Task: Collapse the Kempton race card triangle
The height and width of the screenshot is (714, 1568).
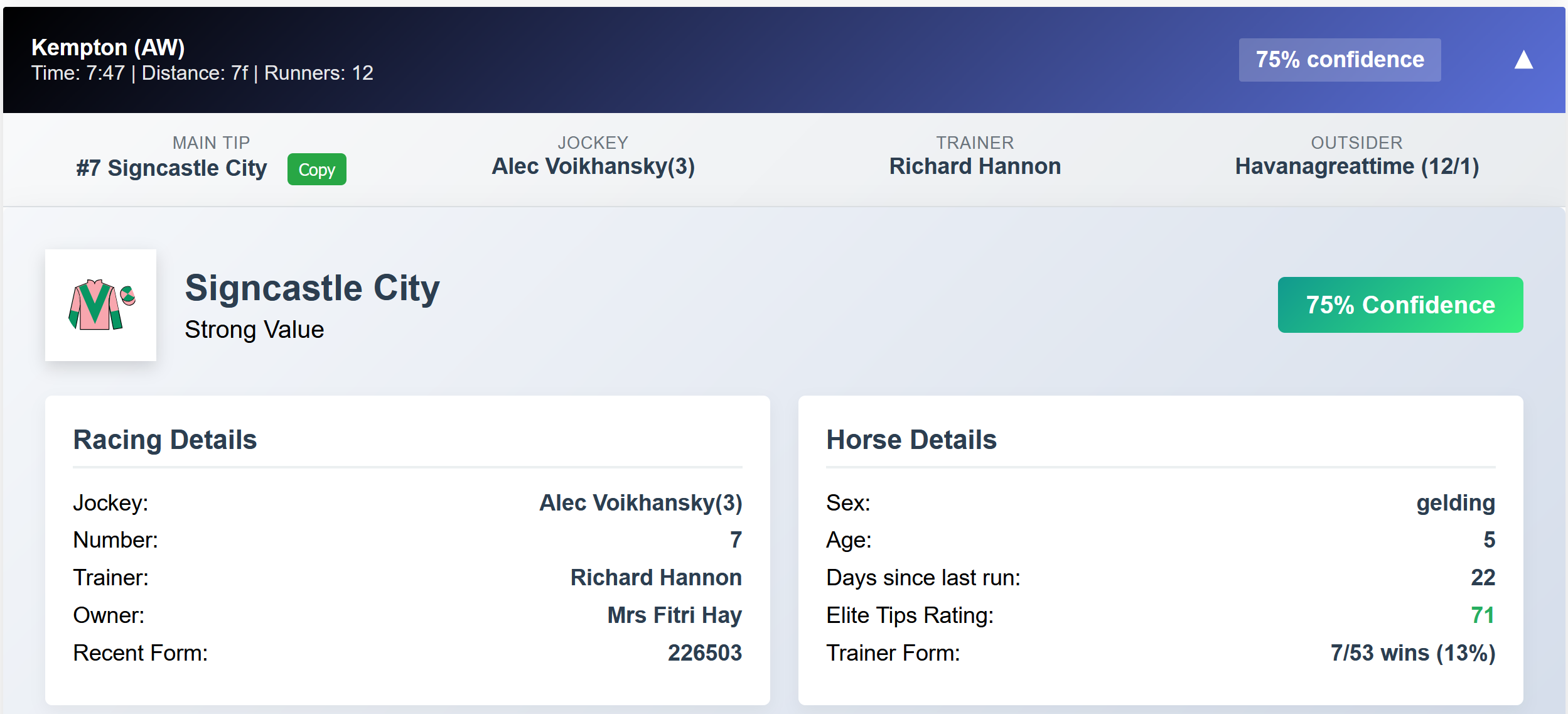Action: [1523, 60]
